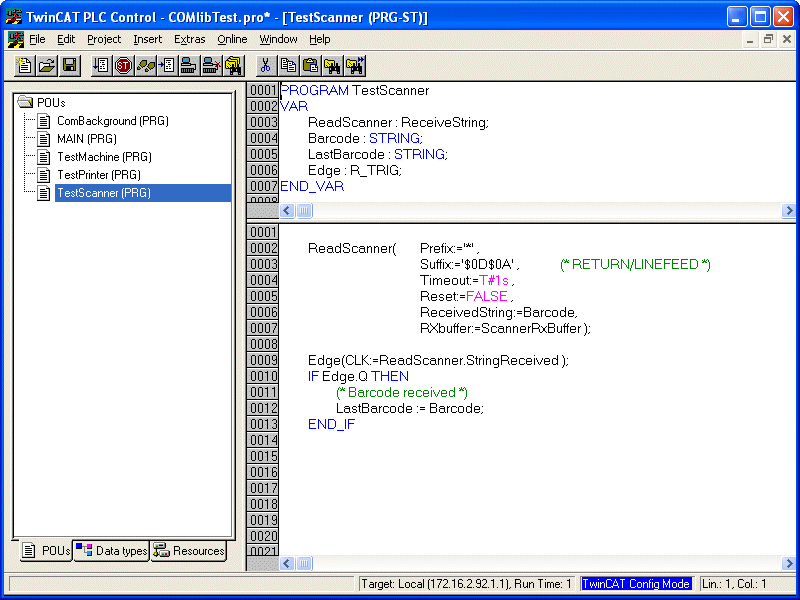Open the Insert menu
The image size is (800, 600).
point(147,39)
